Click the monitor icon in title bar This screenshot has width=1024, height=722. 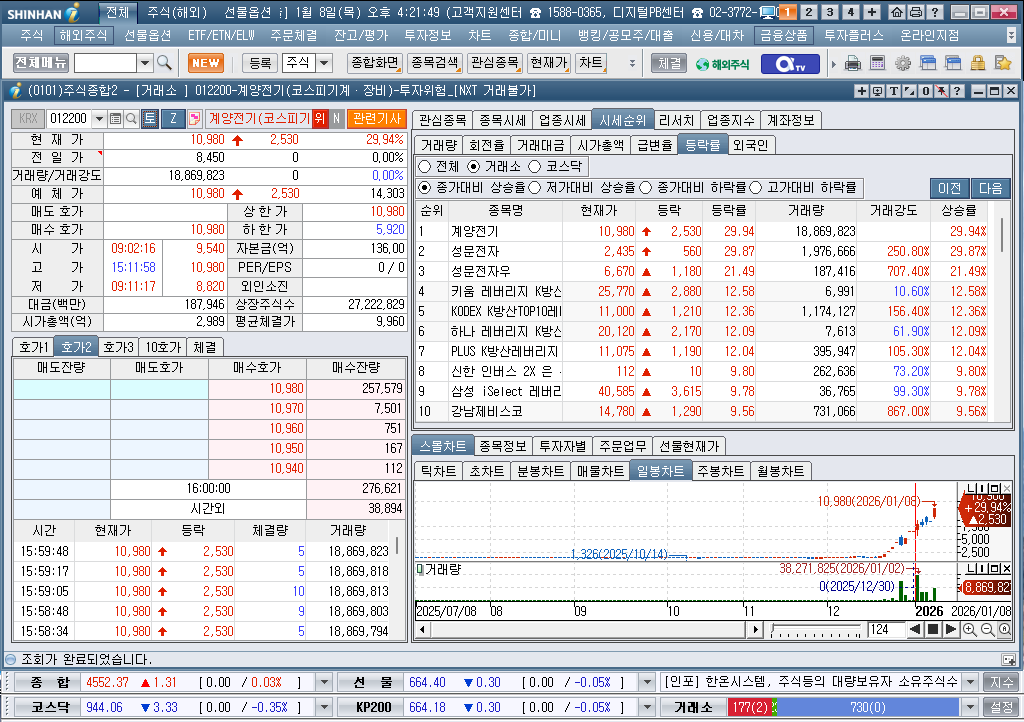click(768, 12)
